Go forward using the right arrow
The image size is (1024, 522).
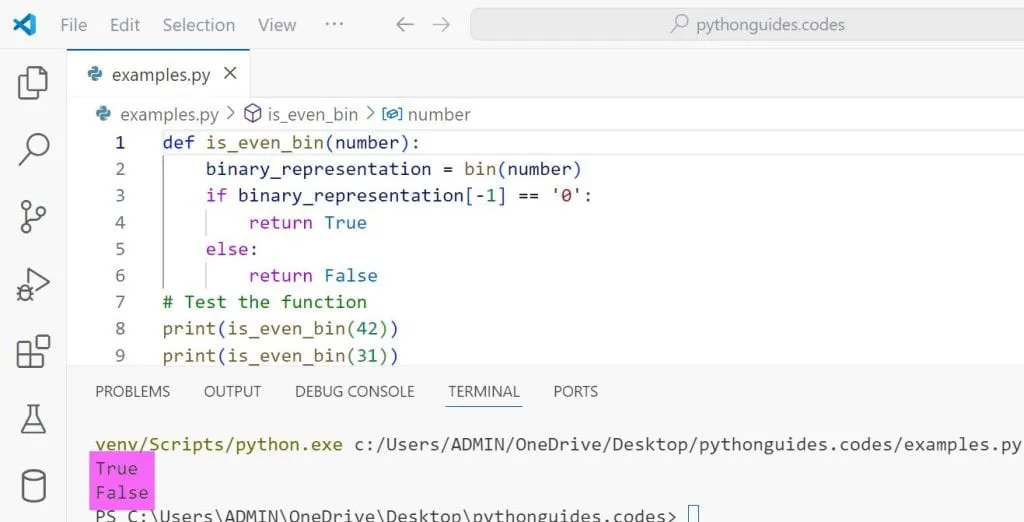point(441,25)
